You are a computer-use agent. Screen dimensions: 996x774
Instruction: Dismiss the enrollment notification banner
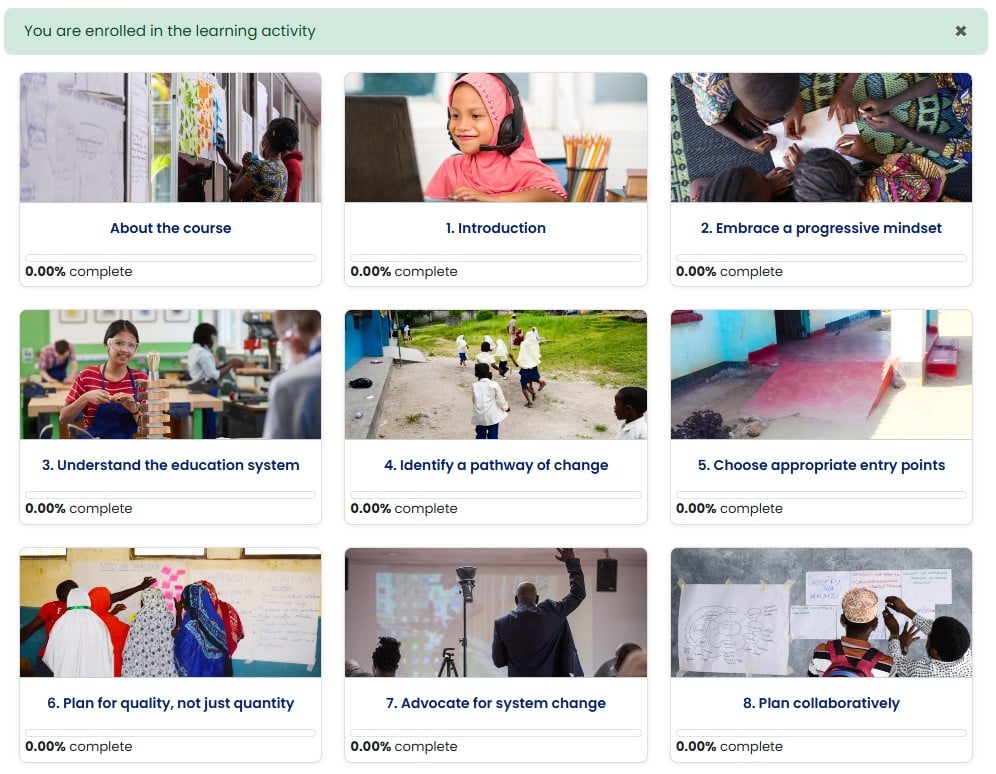click(960, 31)
